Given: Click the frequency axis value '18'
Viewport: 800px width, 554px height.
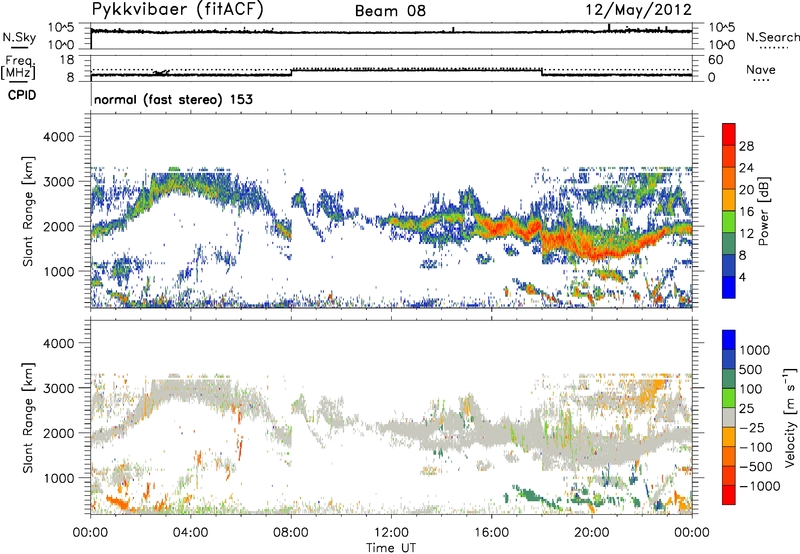Looking at the screenshot, I should click(x=67, y=60).
